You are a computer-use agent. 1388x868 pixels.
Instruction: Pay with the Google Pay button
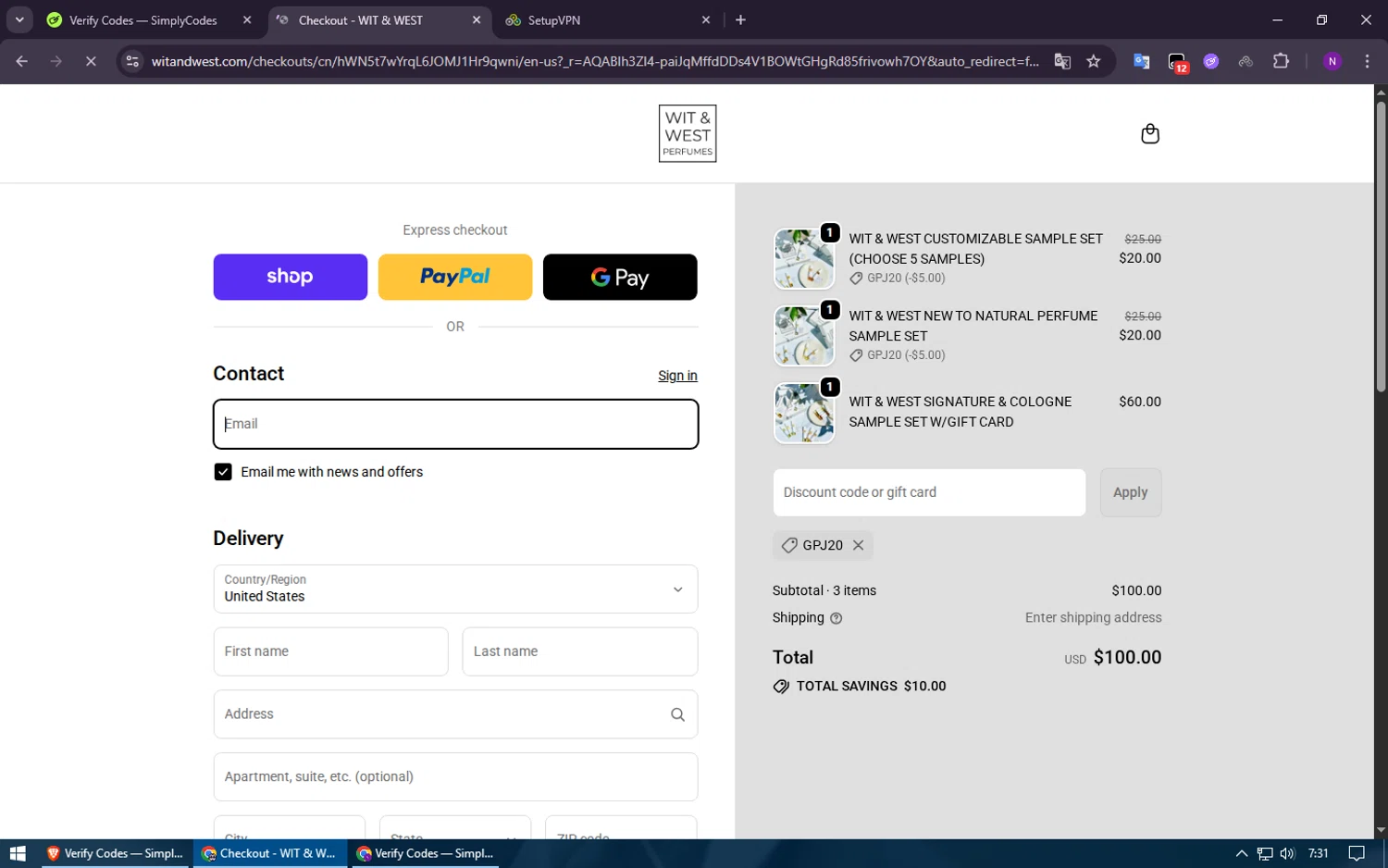(x=620, y=277)
